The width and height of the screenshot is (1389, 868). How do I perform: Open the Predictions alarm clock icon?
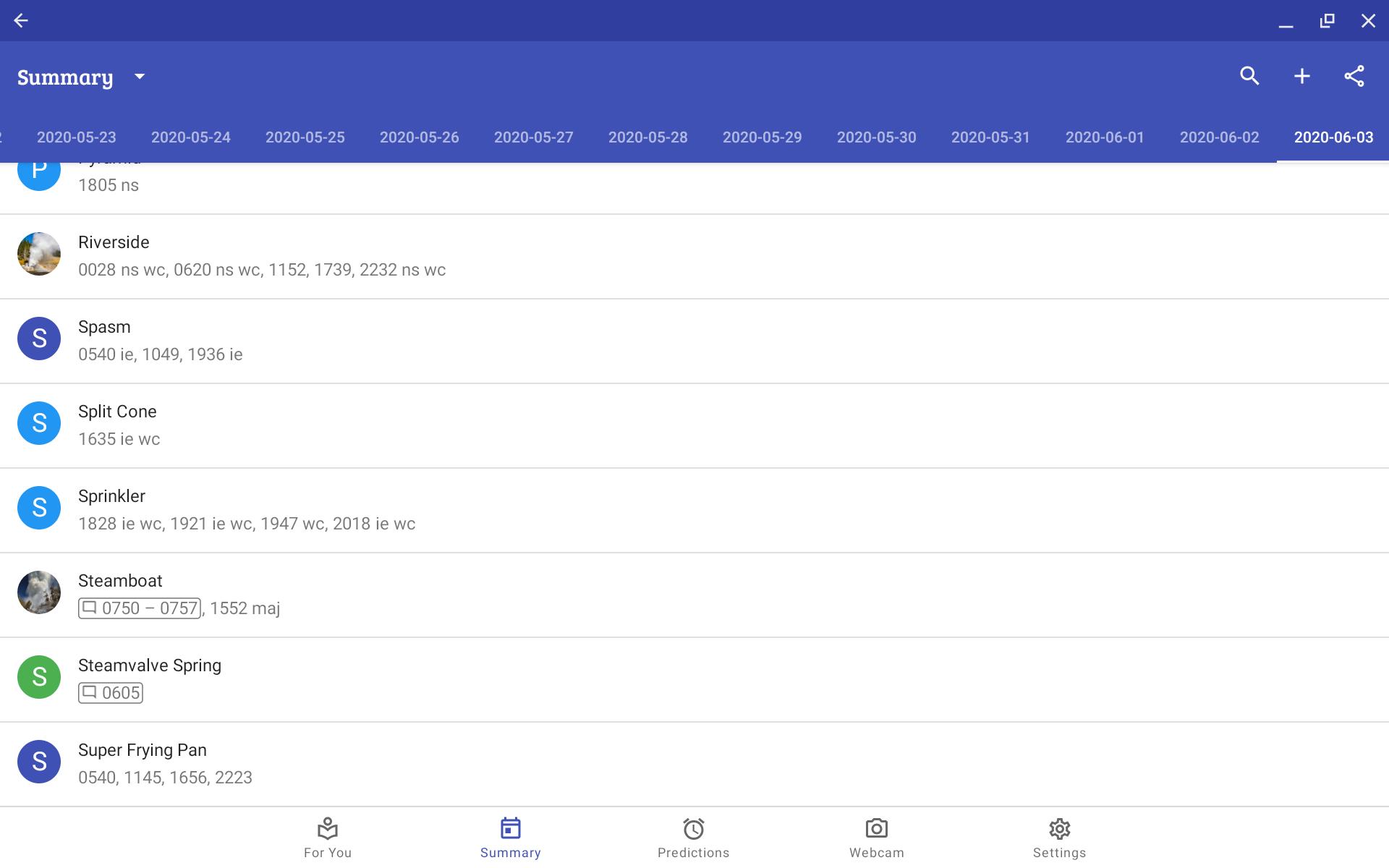tap(694, 828)
